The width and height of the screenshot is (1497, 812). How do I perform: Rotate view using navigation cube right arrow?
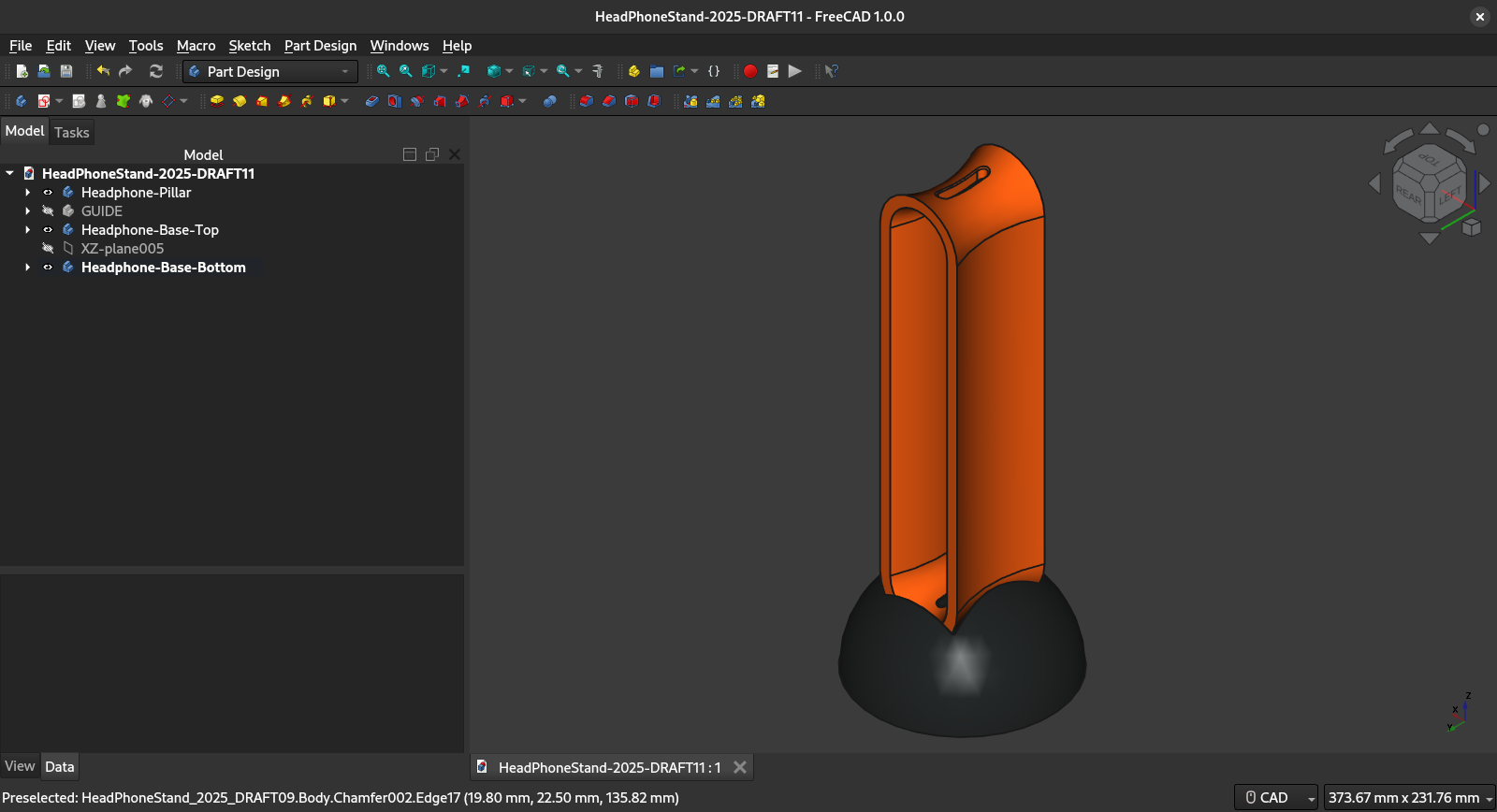1485,183
